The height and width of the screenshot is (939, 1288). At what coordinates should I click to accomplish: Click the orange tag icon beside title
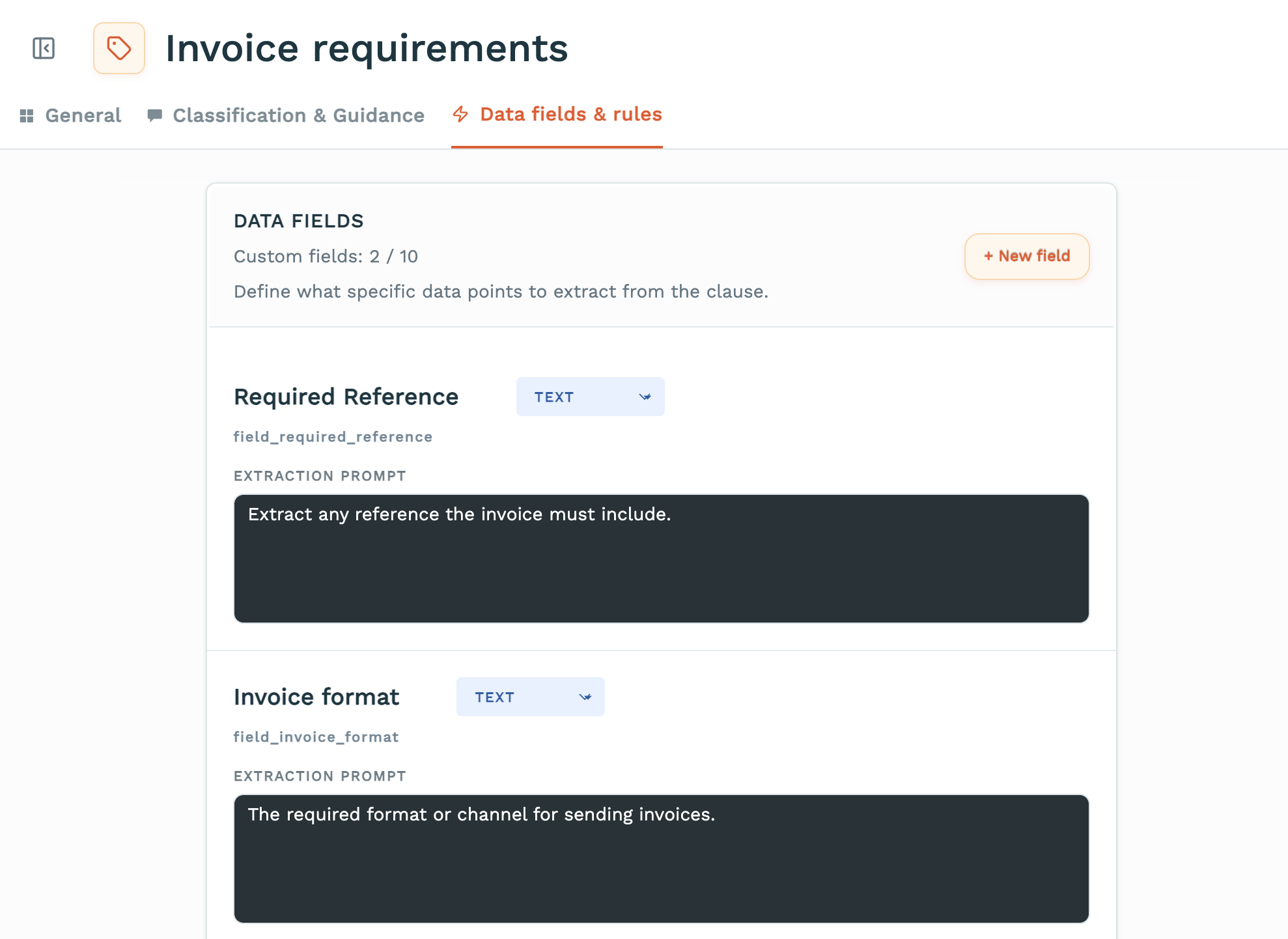119,48
